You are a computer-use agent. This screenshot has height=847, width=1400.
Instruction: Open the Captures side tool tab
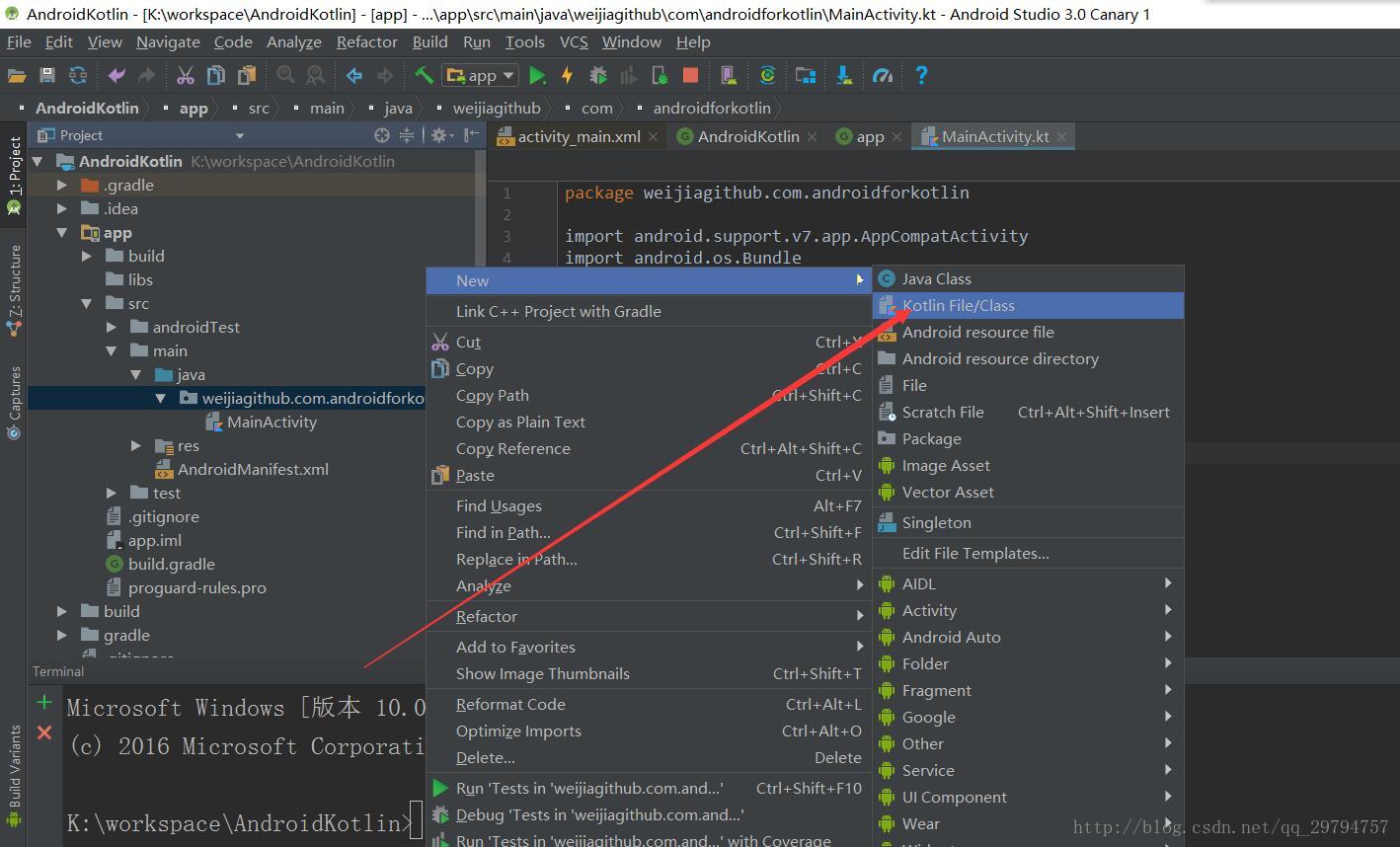[x=14, y=404]
